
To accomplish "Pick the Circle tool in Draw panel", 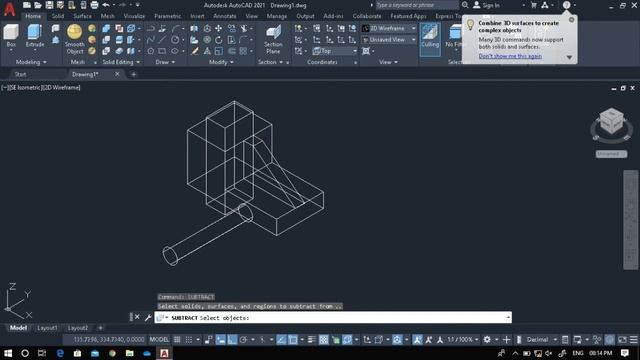I will [175, 40].
